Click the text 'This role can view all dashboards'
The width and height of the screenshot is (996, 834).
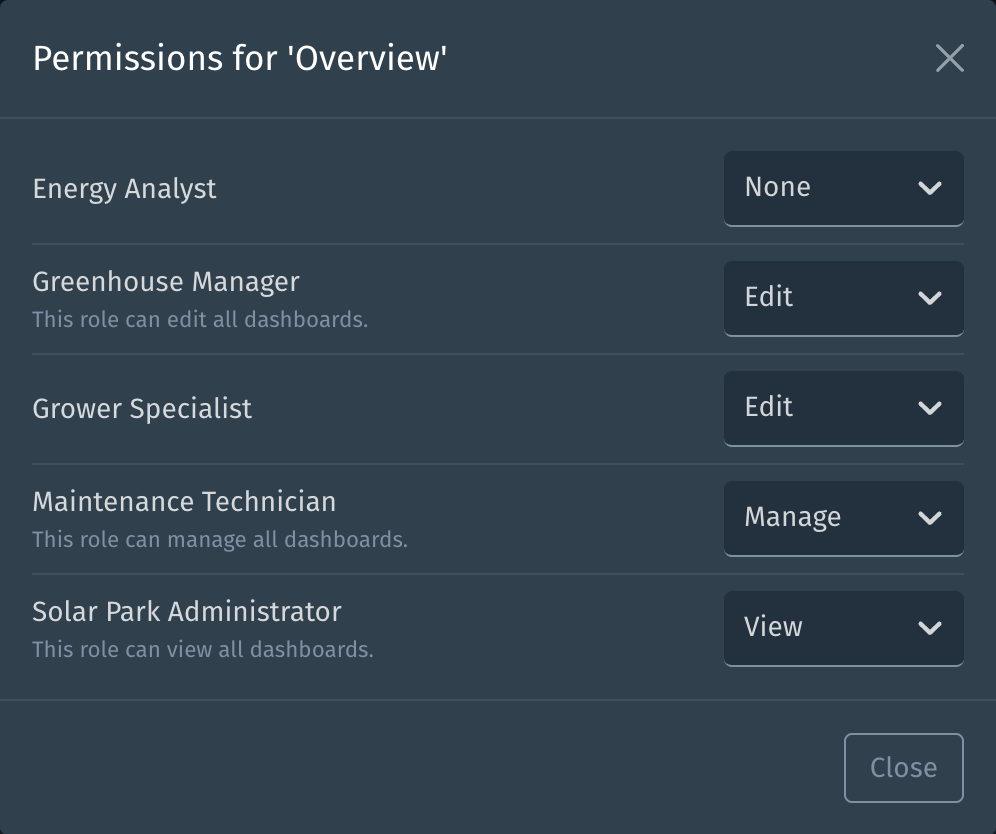coord(202,649)
